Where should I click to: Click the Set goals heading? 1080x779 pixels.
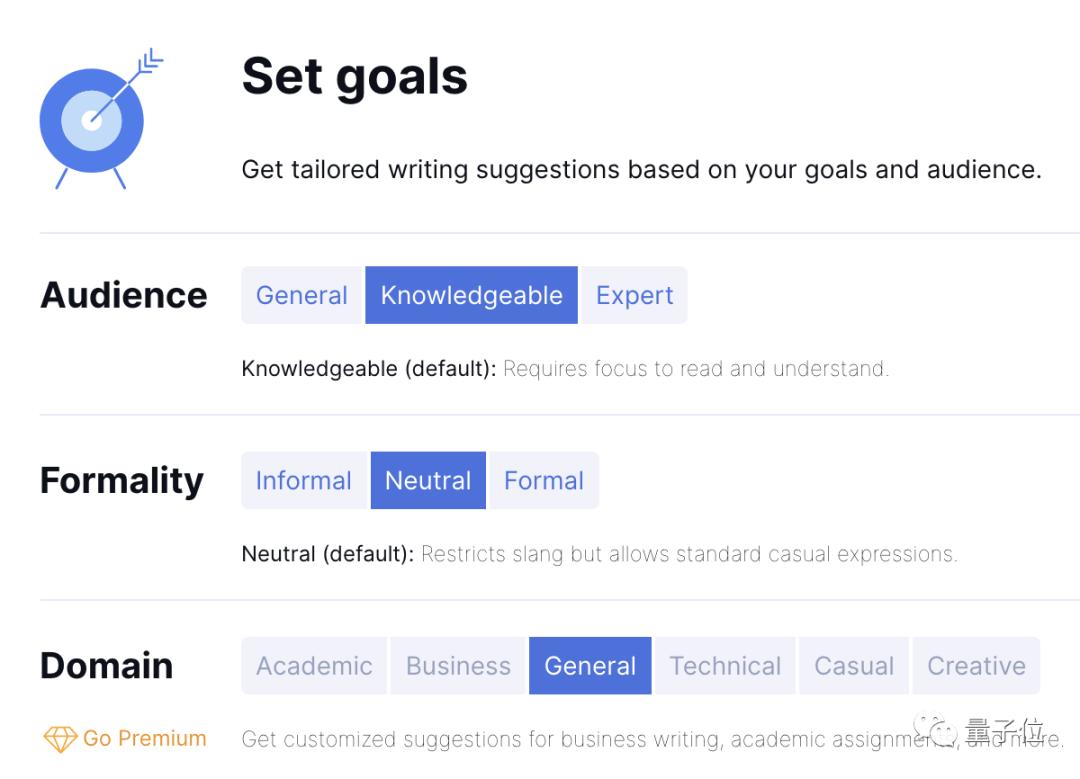pos(355,77)
